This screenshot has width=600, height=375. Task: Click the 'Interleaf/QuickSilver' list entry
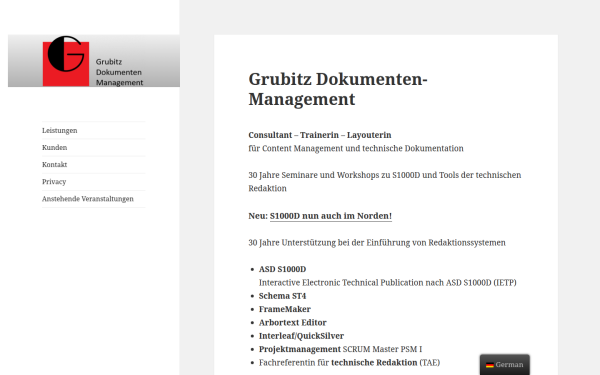click(302, 336)
